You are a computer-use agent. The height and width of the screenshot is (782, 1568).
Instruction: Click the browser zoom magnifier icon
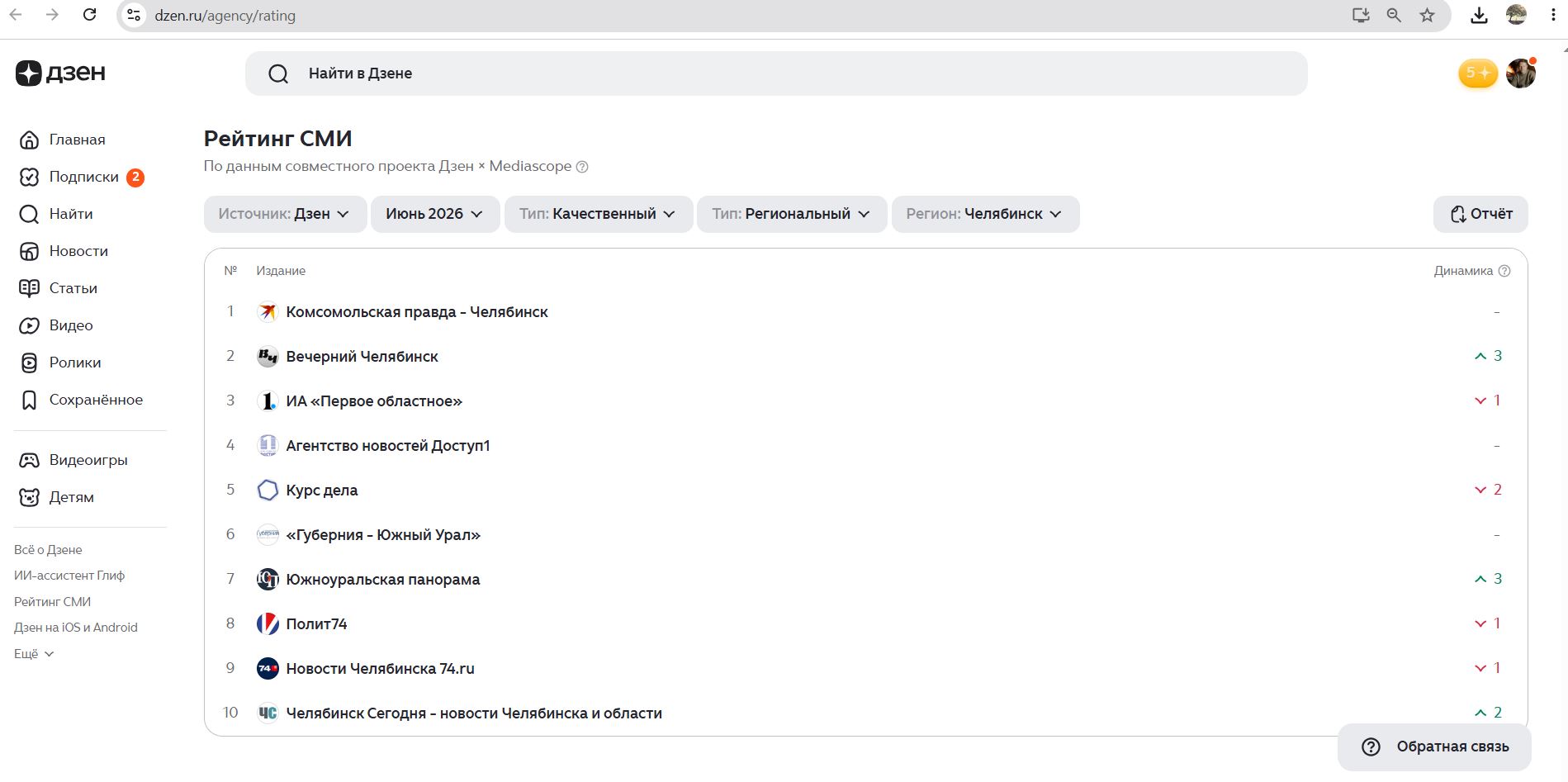tap(1394, 15)
